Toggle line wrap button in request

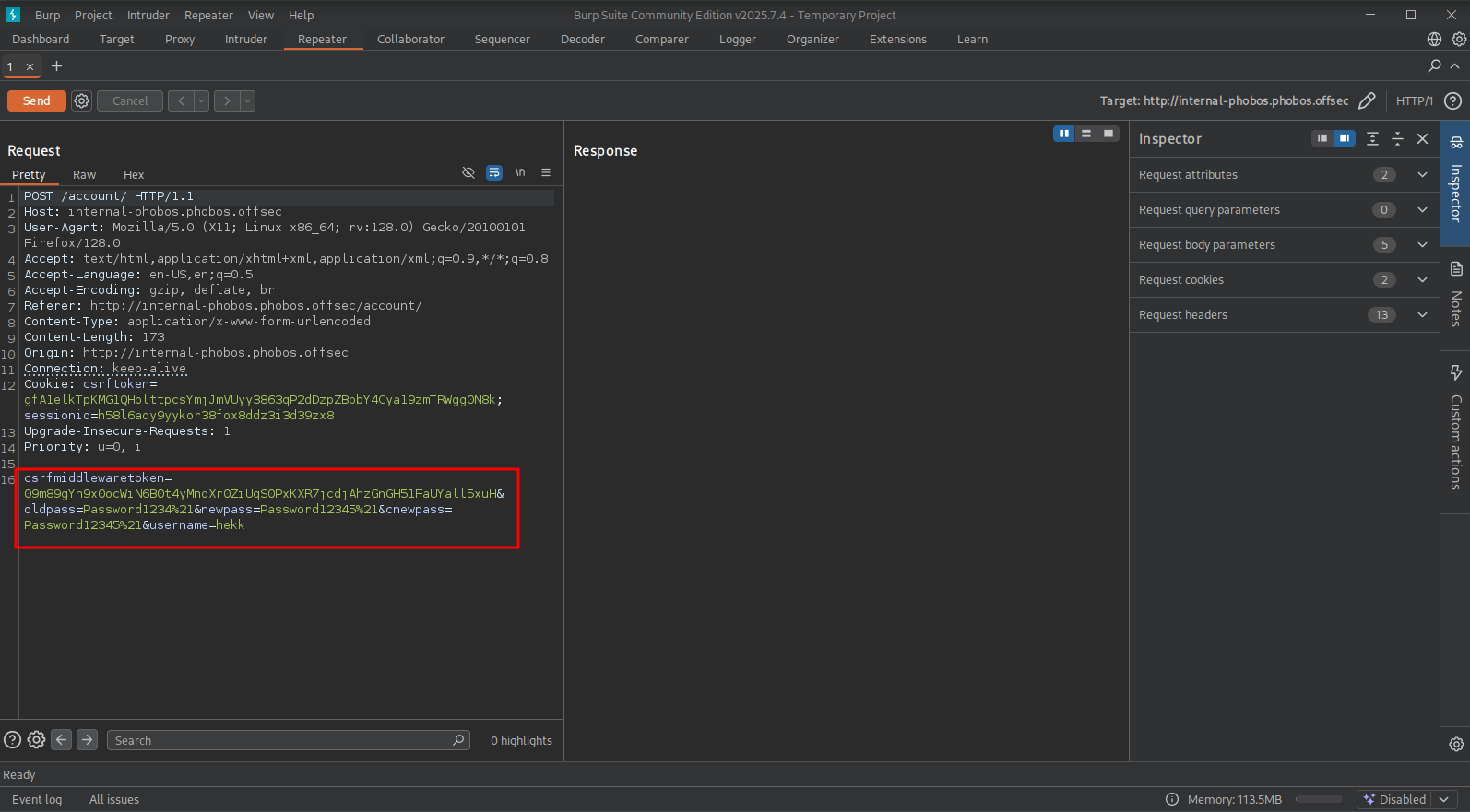[494, 172]
